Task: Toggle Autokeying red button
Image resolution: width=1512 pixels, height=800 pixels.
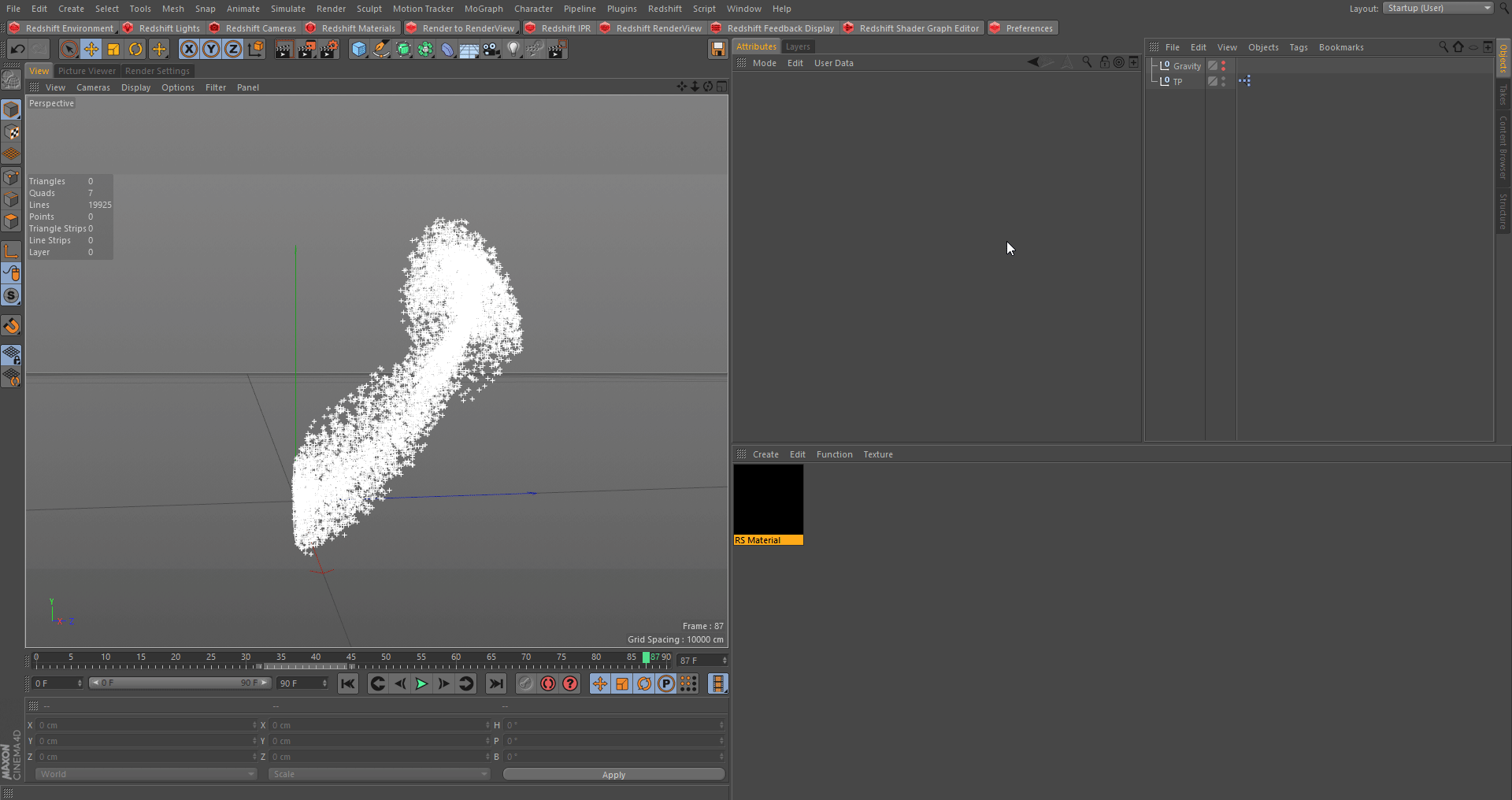Action: click(548, 683)
